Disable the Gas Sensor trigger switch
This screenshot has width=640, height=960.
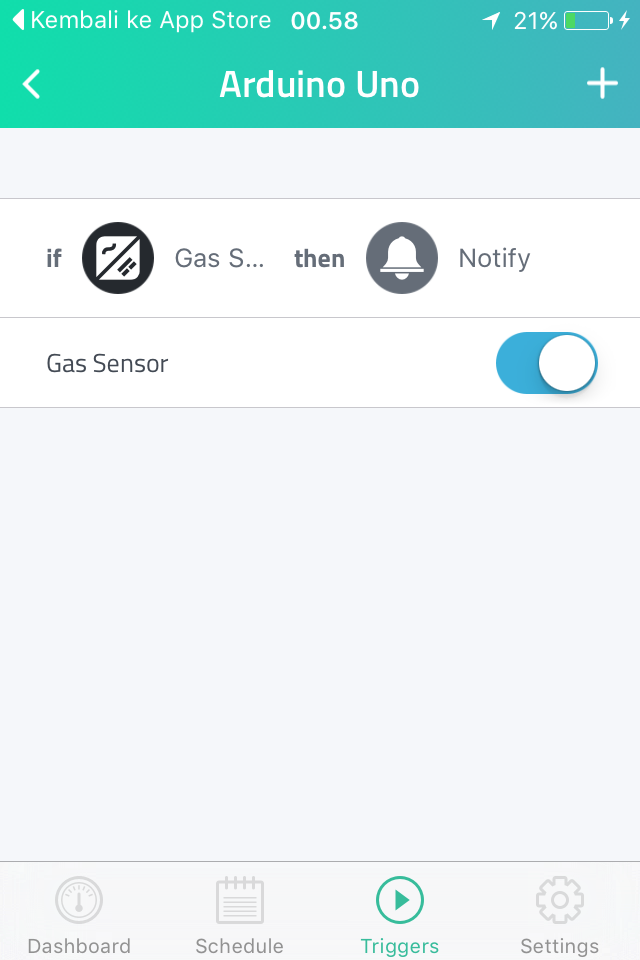pyautogui.click(x=546, y=363)
